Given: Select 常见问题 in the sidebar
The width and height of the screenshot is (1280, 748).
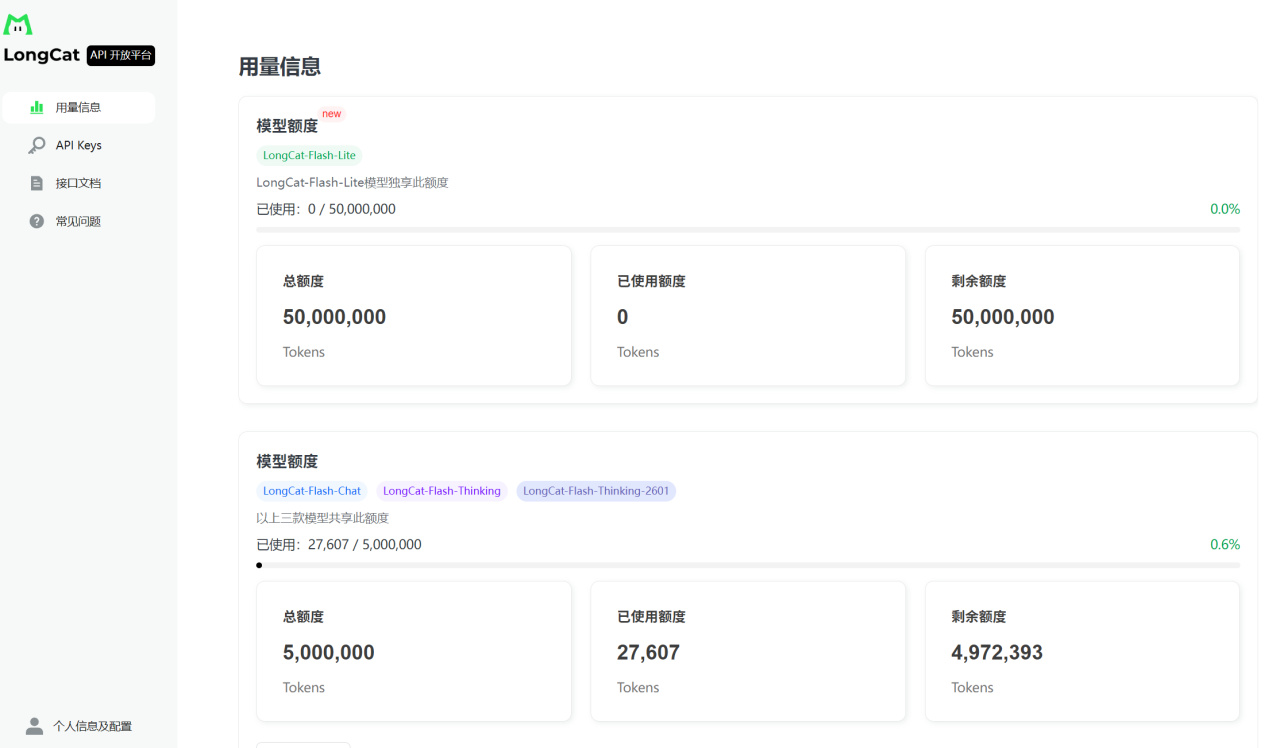Looking at the screenshot, I should (x=78, y=221).
